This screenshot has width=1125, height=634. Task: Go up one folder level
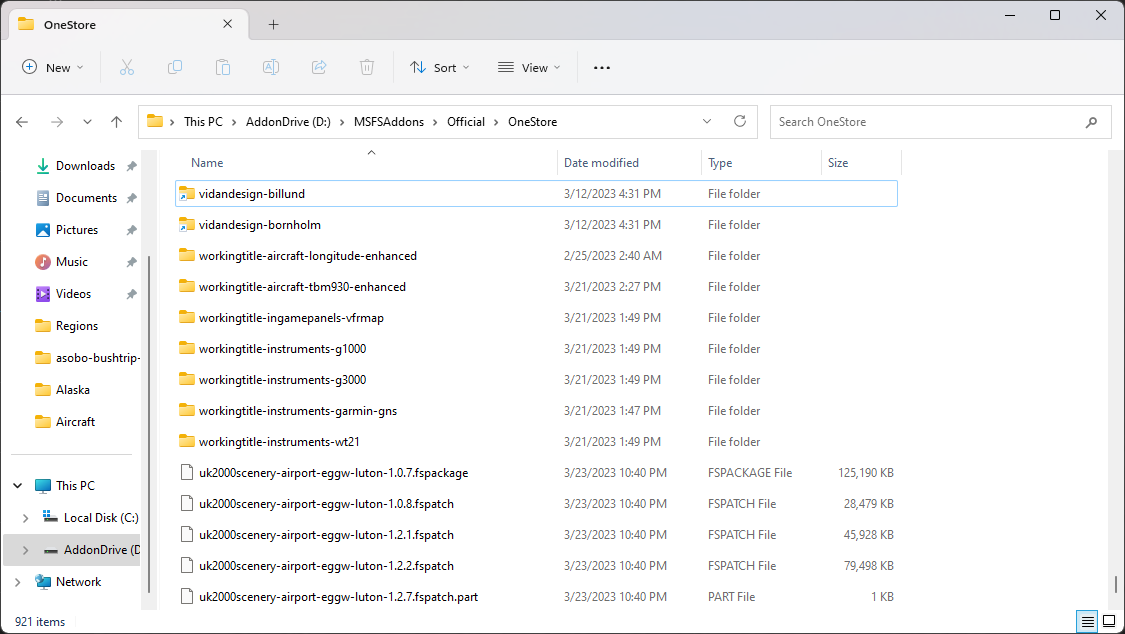116,122
